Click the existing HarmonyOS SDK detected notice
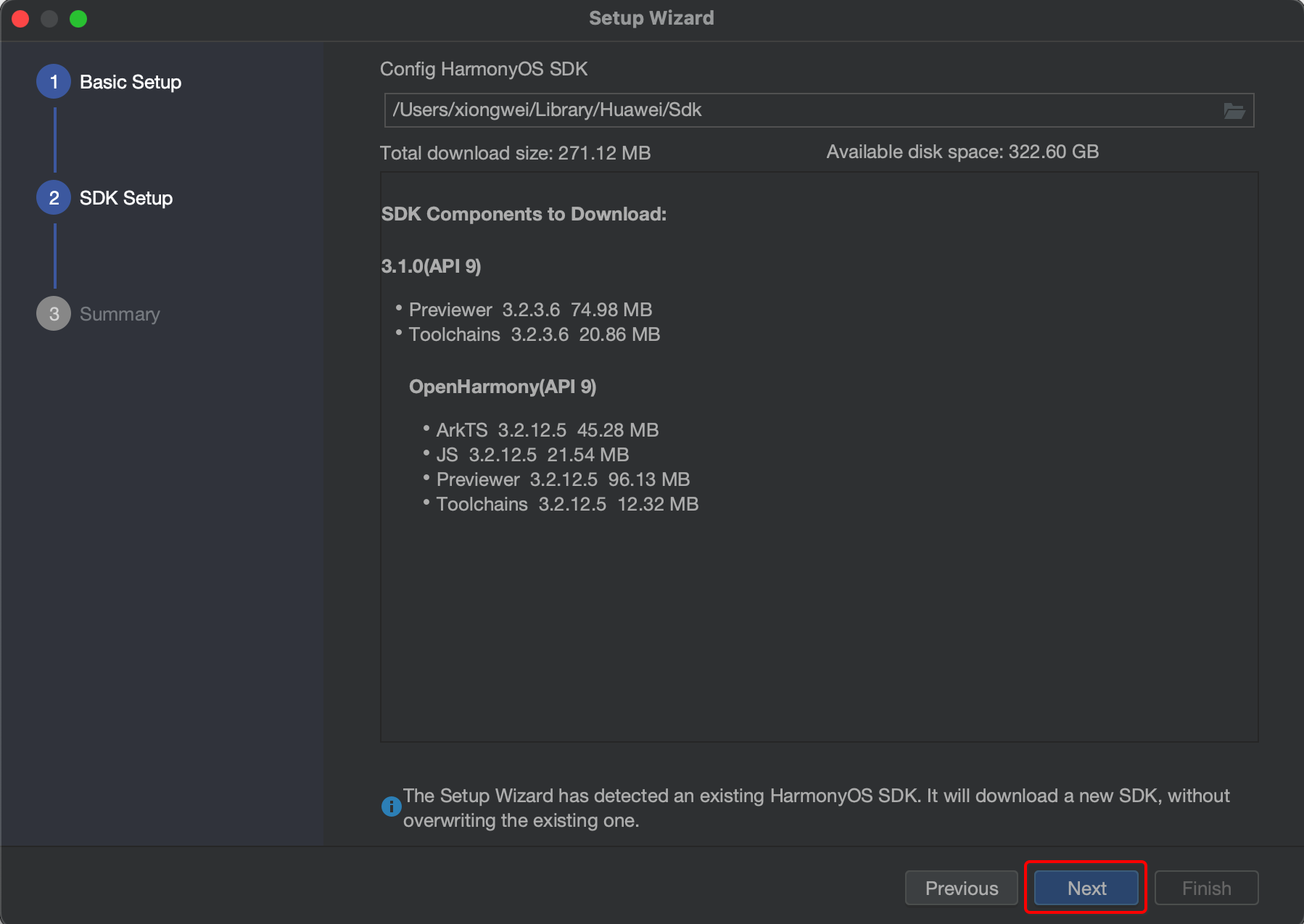This screenshot has width=1304, height=924. (x=817, y=808)
